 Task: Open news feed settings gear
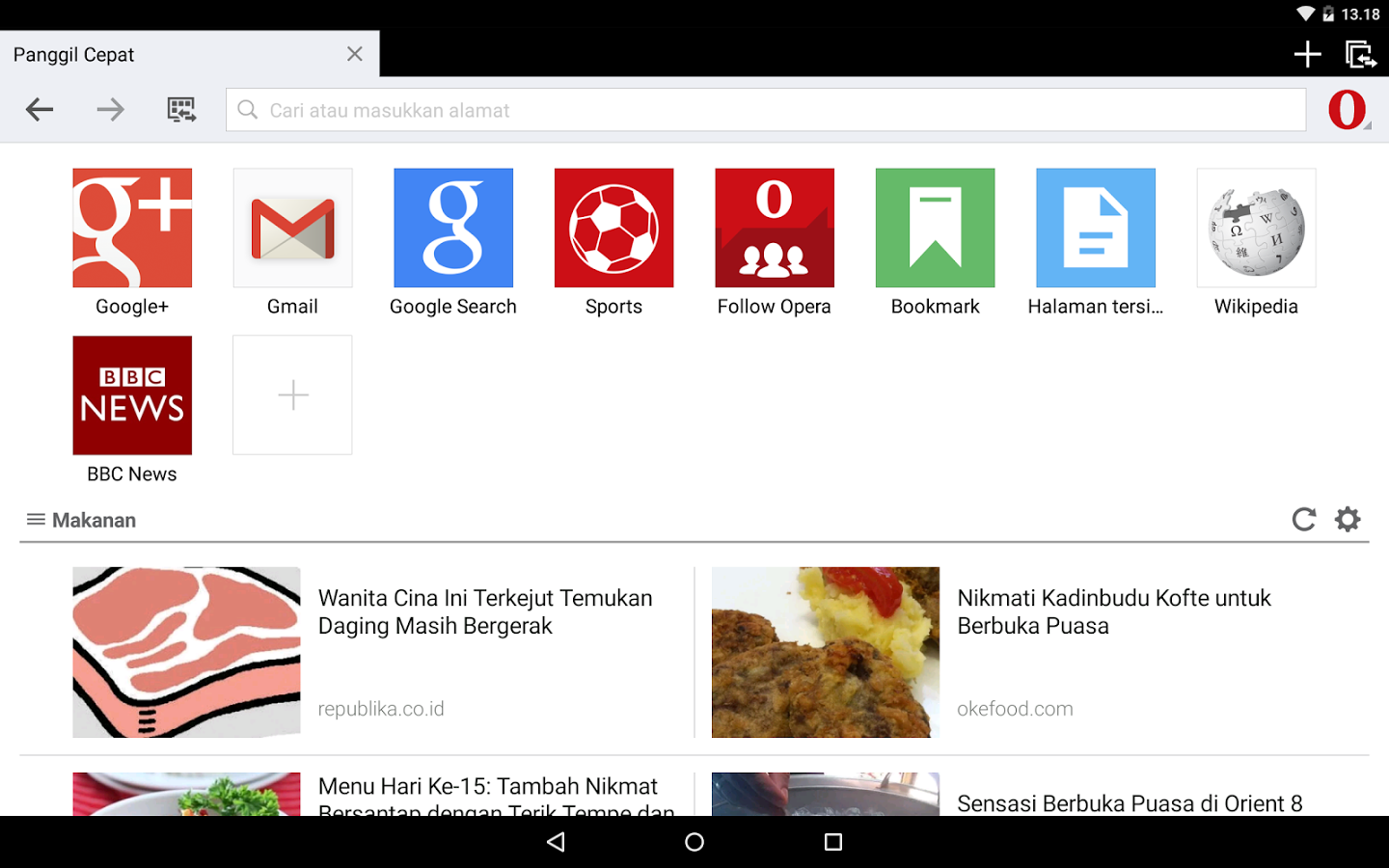(x=1348, y=520)
